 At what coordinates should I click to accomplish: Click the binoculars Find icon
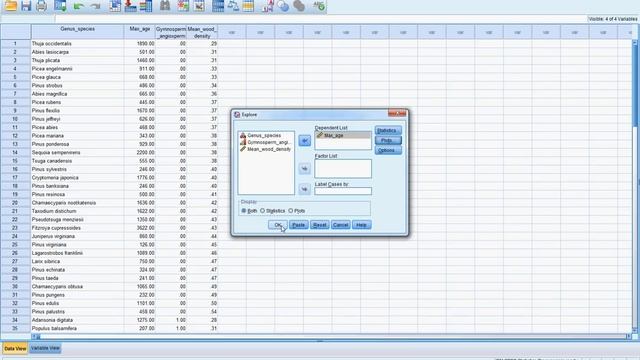click(165, 6)
